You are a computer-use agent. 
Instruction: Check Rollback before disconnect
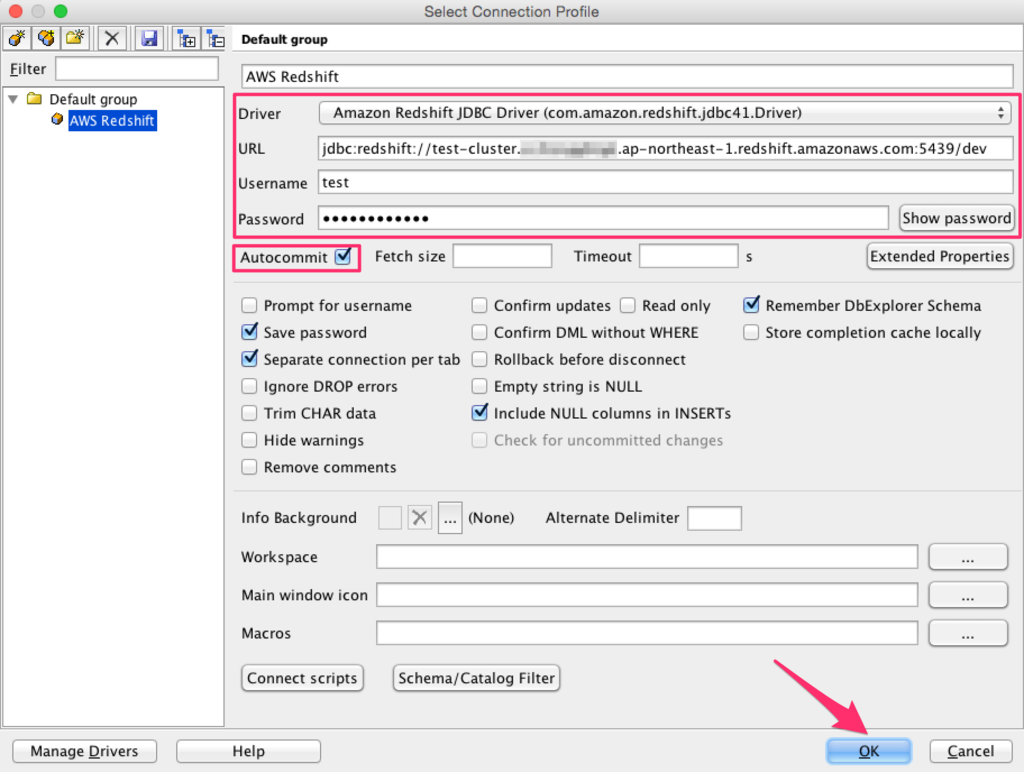click(x=479, y=359)
